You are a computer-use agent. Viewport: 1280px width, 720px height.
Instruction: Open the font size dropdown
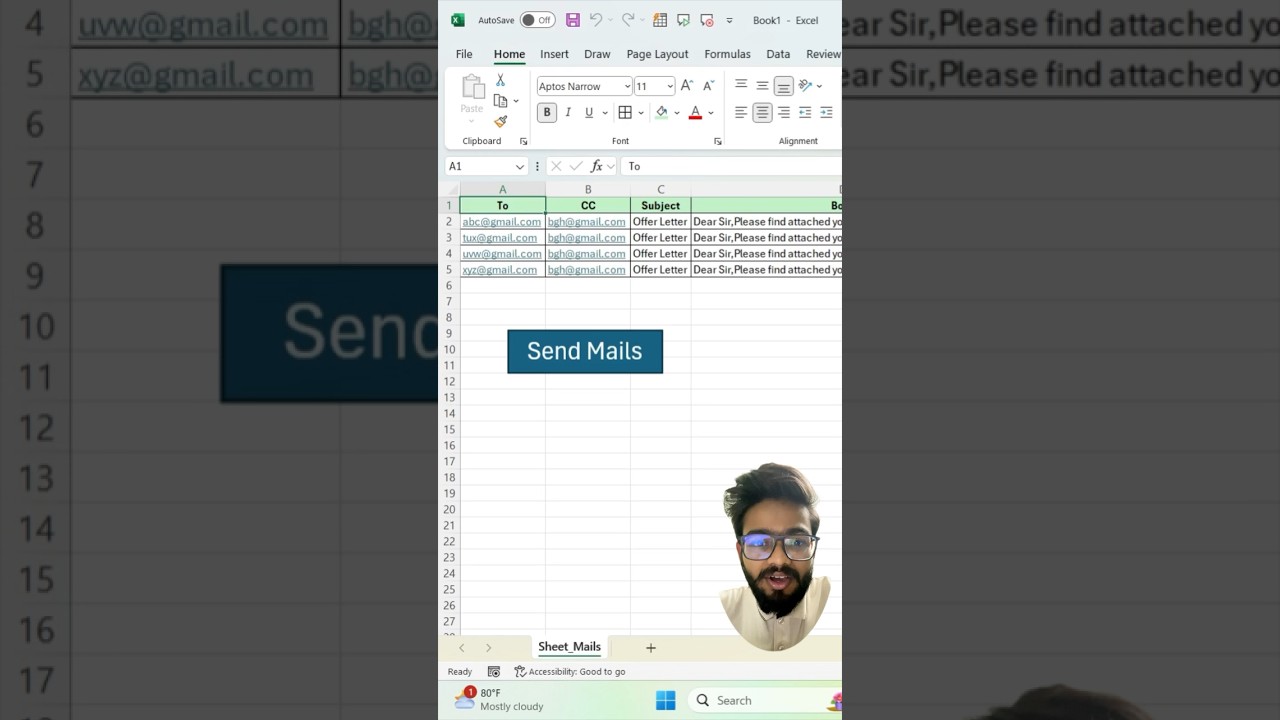670,86
